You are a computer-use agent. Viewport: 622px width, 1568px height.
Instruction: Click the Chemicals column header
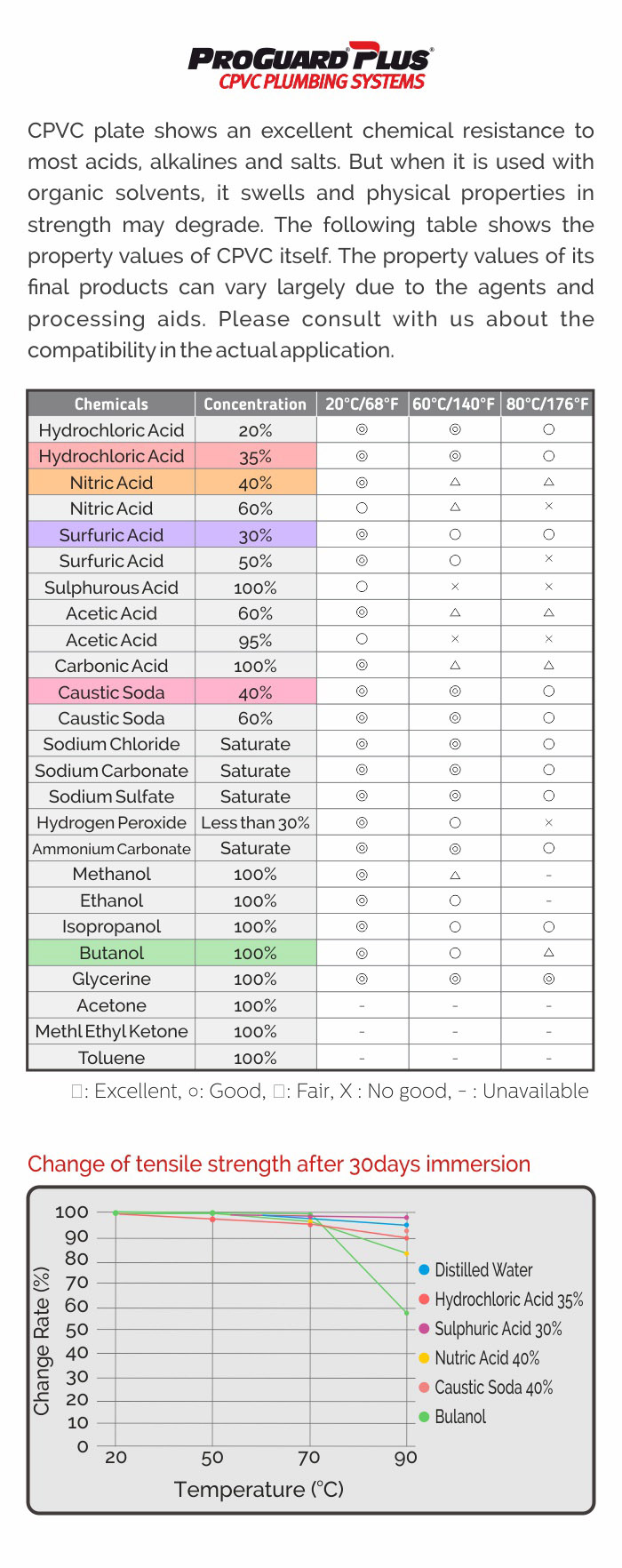[x=111, y=404]
